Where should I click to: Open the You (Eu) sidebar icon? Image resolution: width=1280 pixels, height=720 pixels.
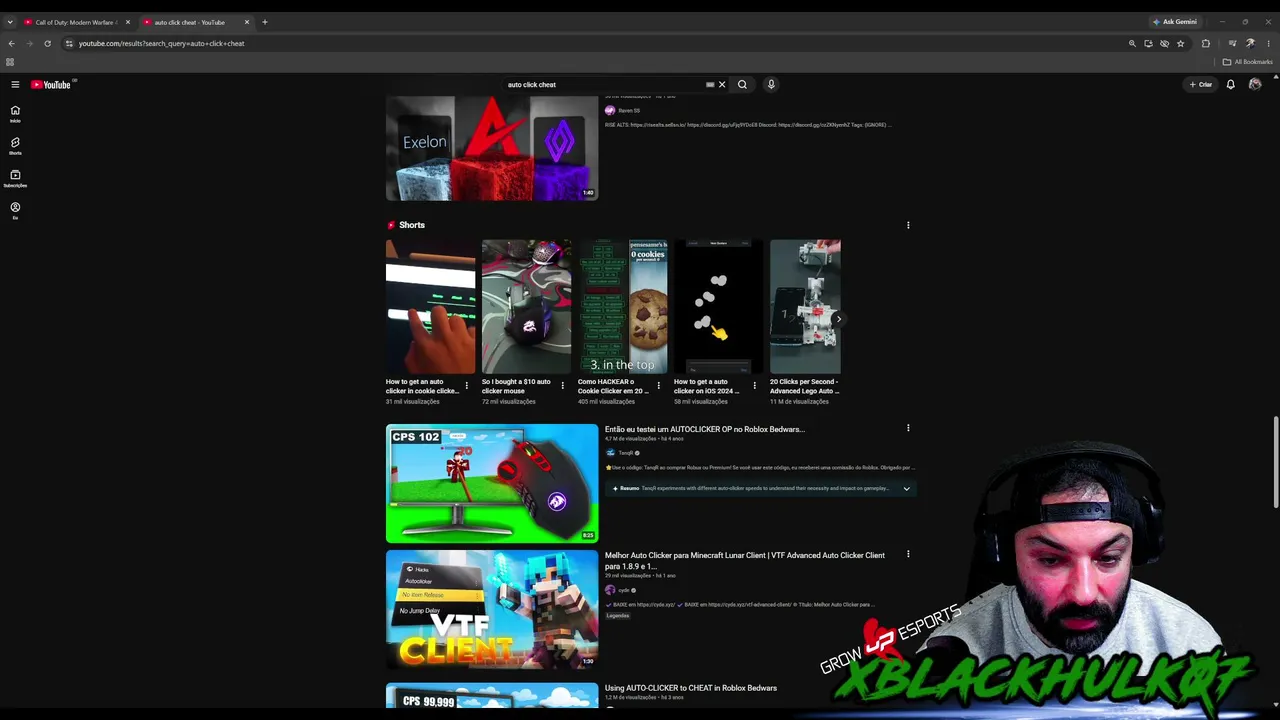[x=15, y=210]
